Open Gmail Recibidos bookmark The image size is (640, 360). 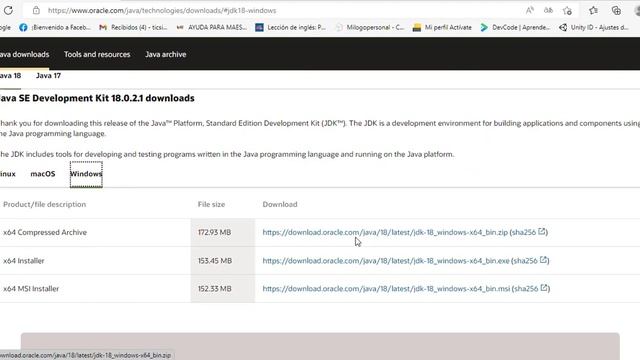click(133, 27)
